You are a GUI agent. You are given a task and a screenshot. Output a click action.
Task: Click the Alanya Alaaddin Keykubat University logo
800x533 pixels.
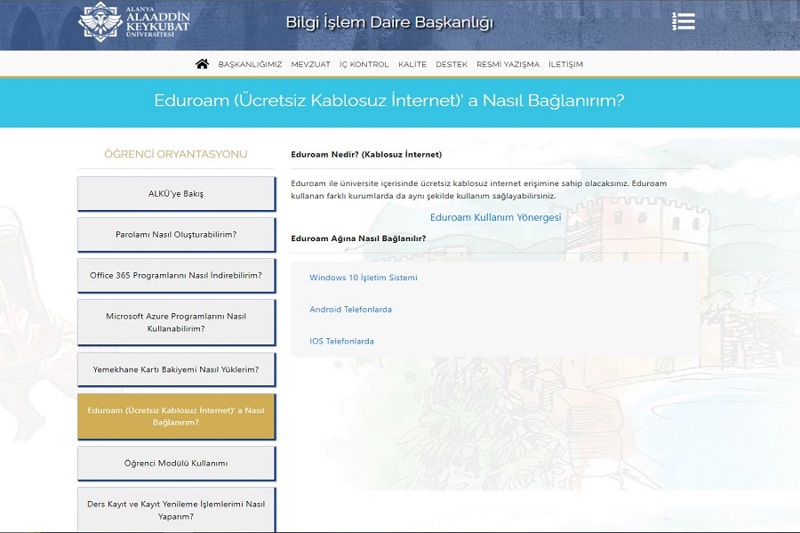coord(134,22)
